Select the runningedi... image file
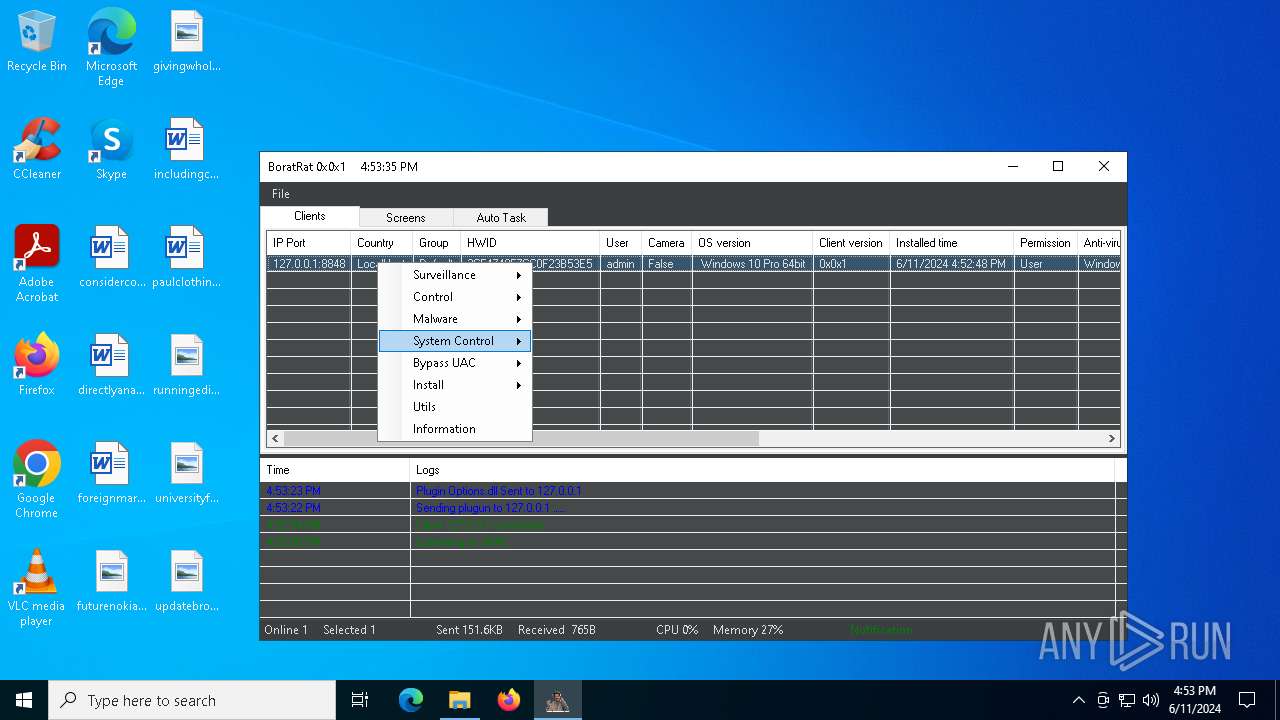Viewport: 1280px width, 720px height. (186, 366)
